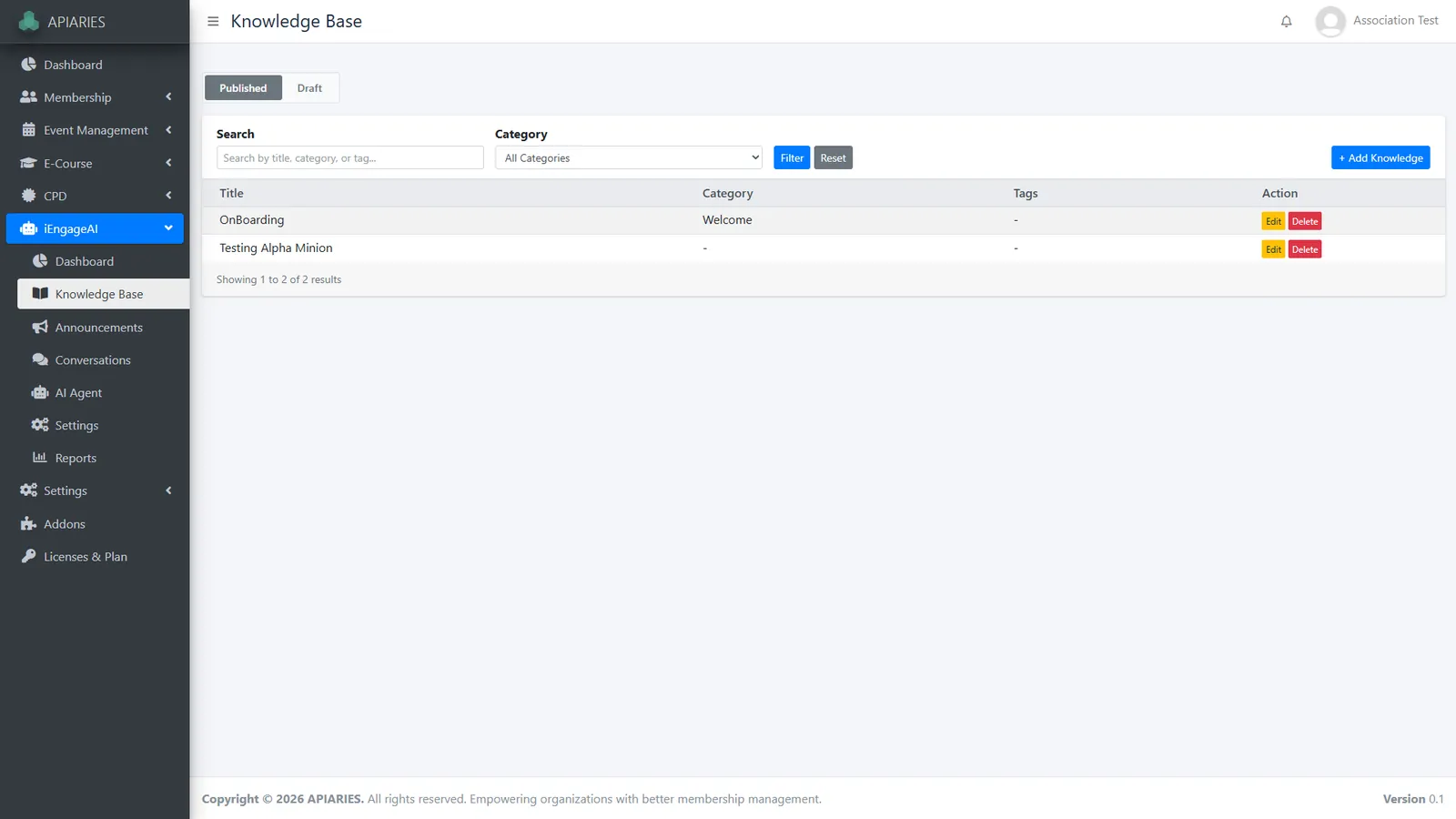Screen dimensions: 1456x819
Task: Click the 'Testing Alpha Minion' title cell
Action: (276, 248)
